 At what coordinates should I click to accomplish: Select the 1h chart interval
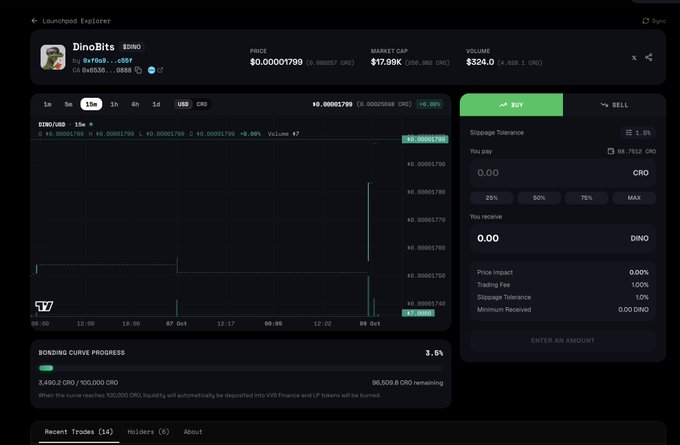tap(114, 104)
